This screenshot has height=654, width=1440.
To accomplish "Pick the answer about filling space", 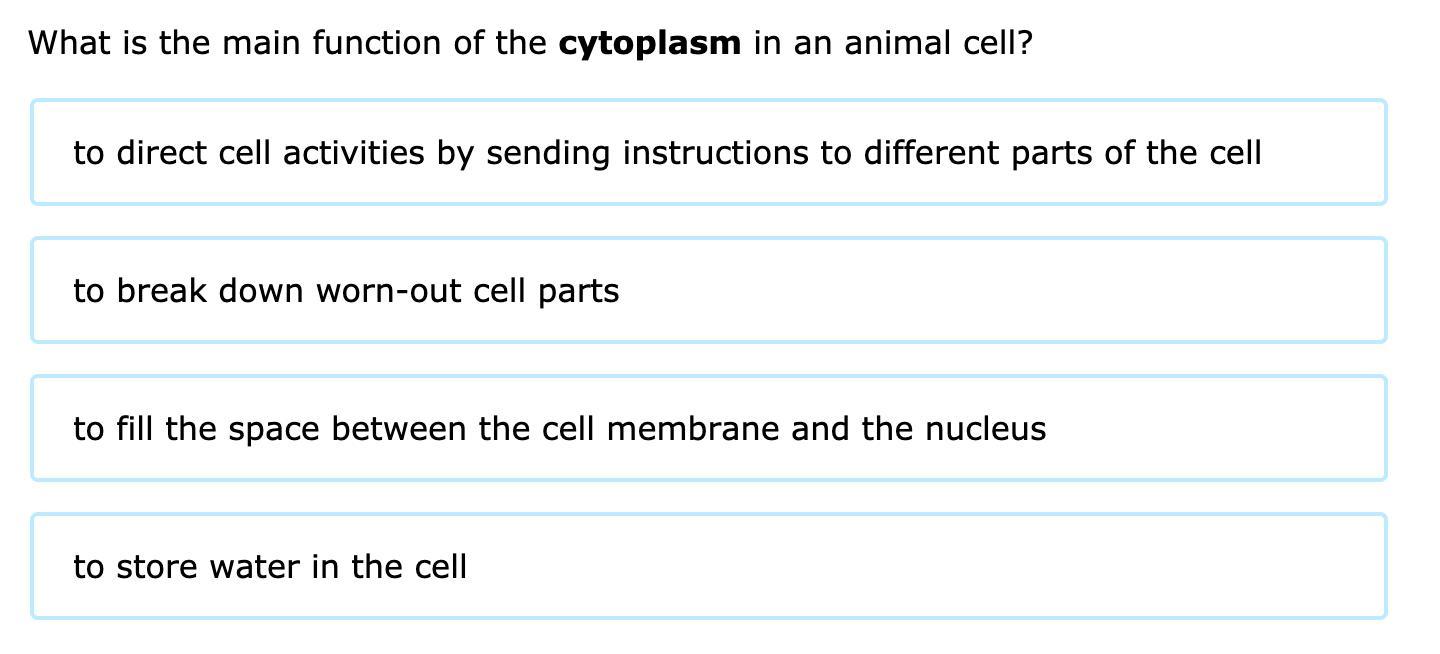I will [559, 429].
